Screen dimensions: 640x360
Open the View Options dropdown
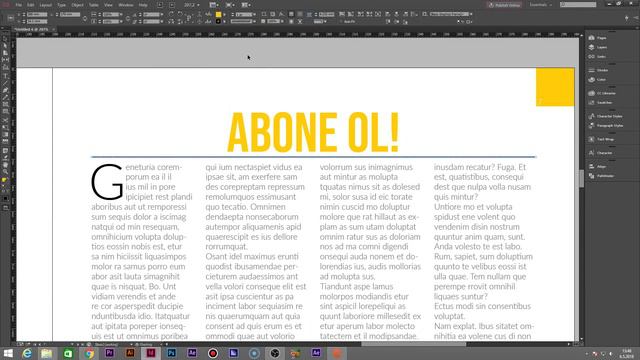tap(214, 5)
